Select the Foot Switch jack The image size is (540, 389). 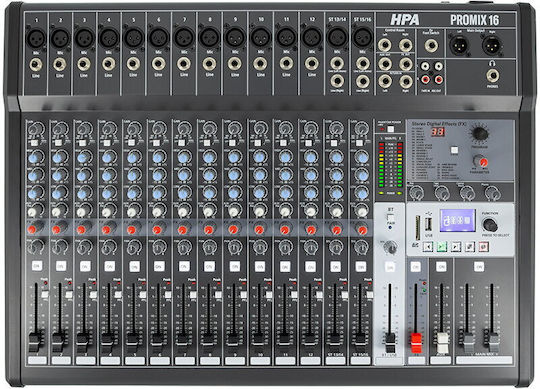[x=431, y=45]
